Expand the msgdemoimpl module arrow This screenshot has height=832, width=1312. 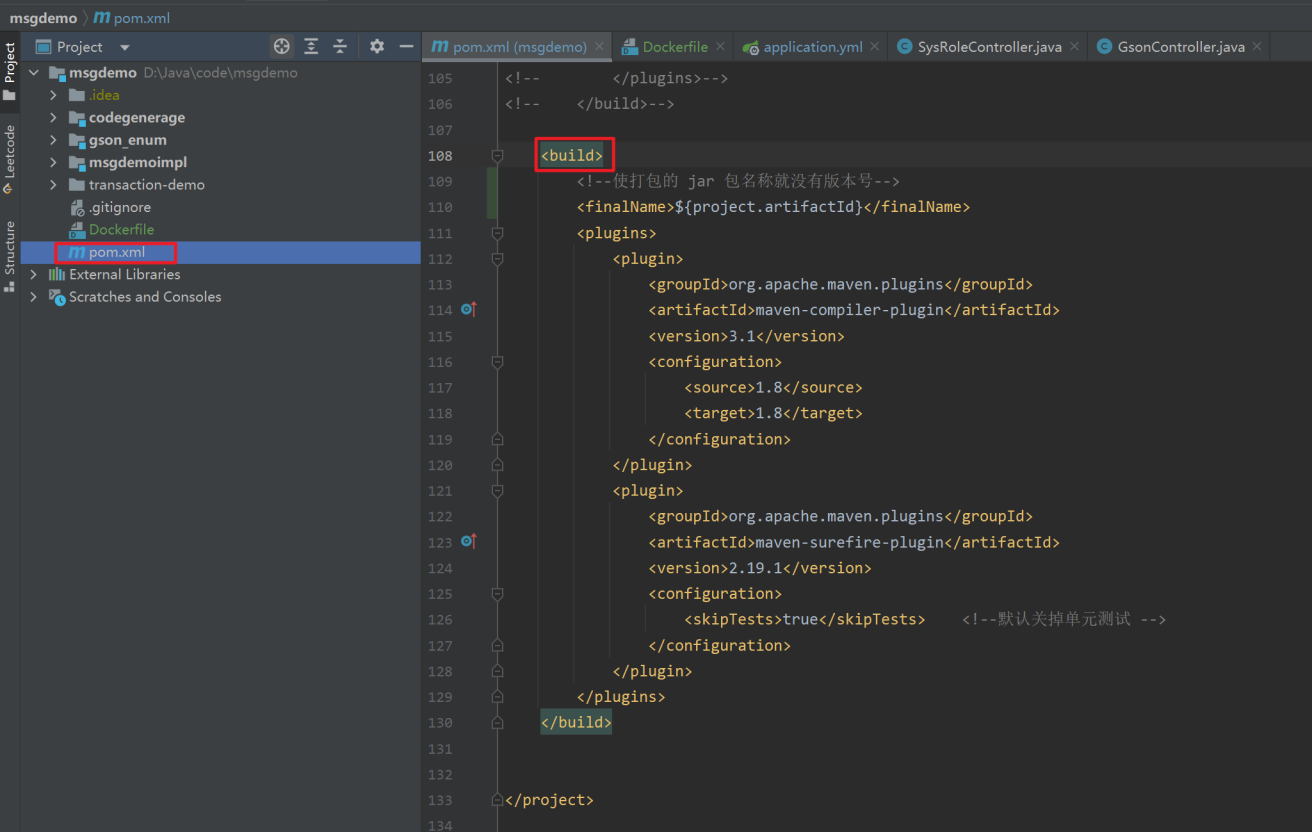pyautogui.click(x=54, y=162)
